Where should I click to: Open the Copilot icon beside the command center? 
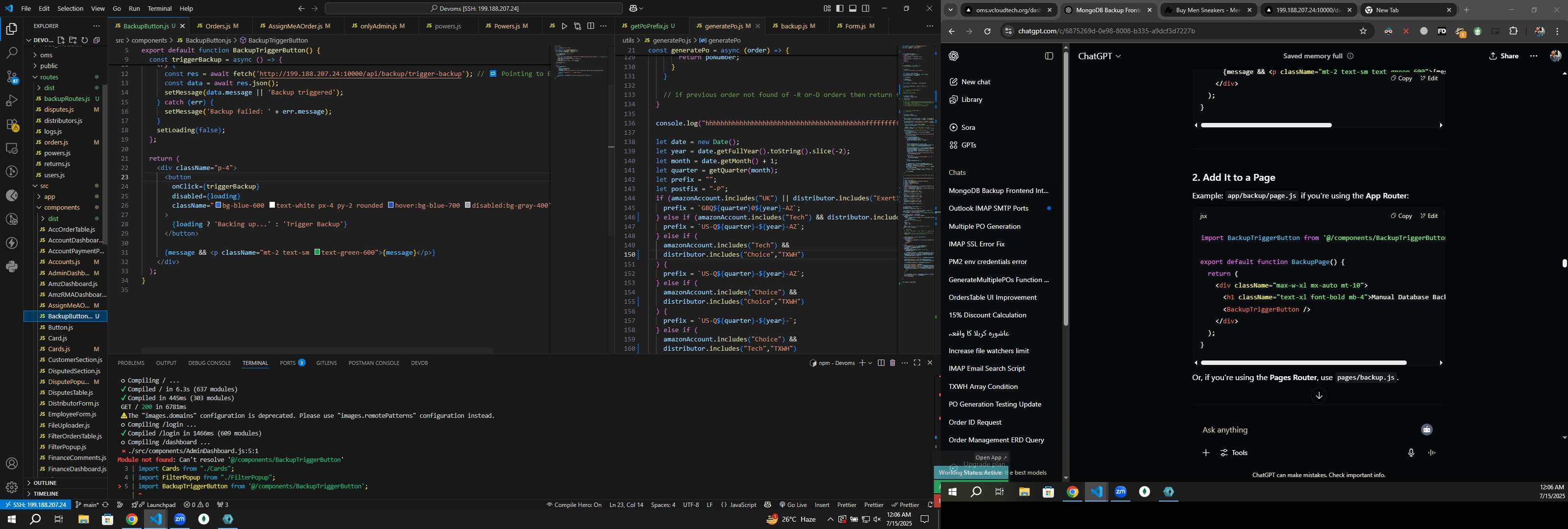click(633, 8)
